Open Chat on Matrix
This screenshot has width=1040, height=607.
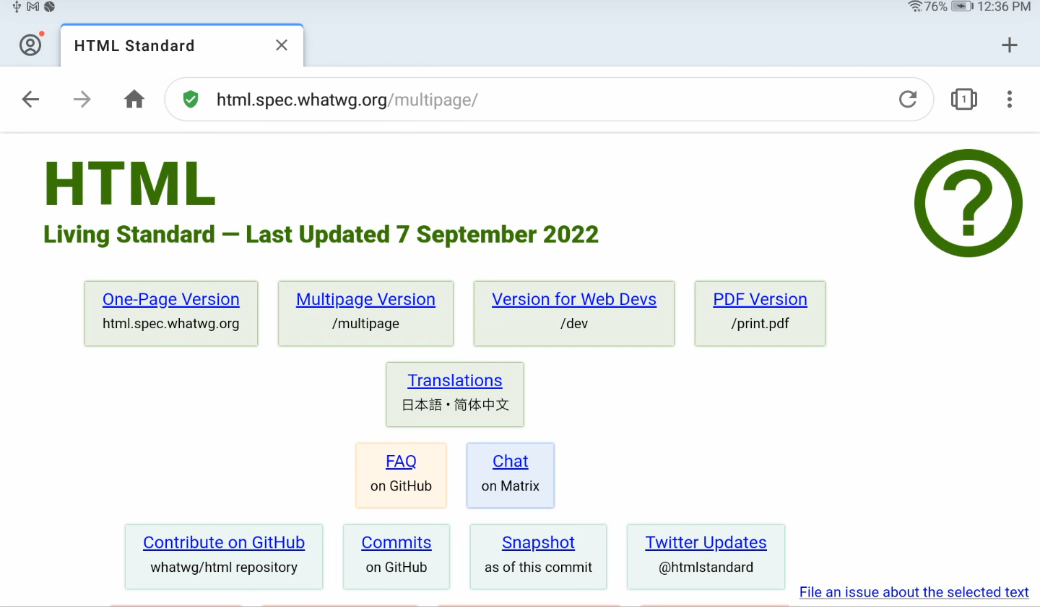(x=509, y=461)
